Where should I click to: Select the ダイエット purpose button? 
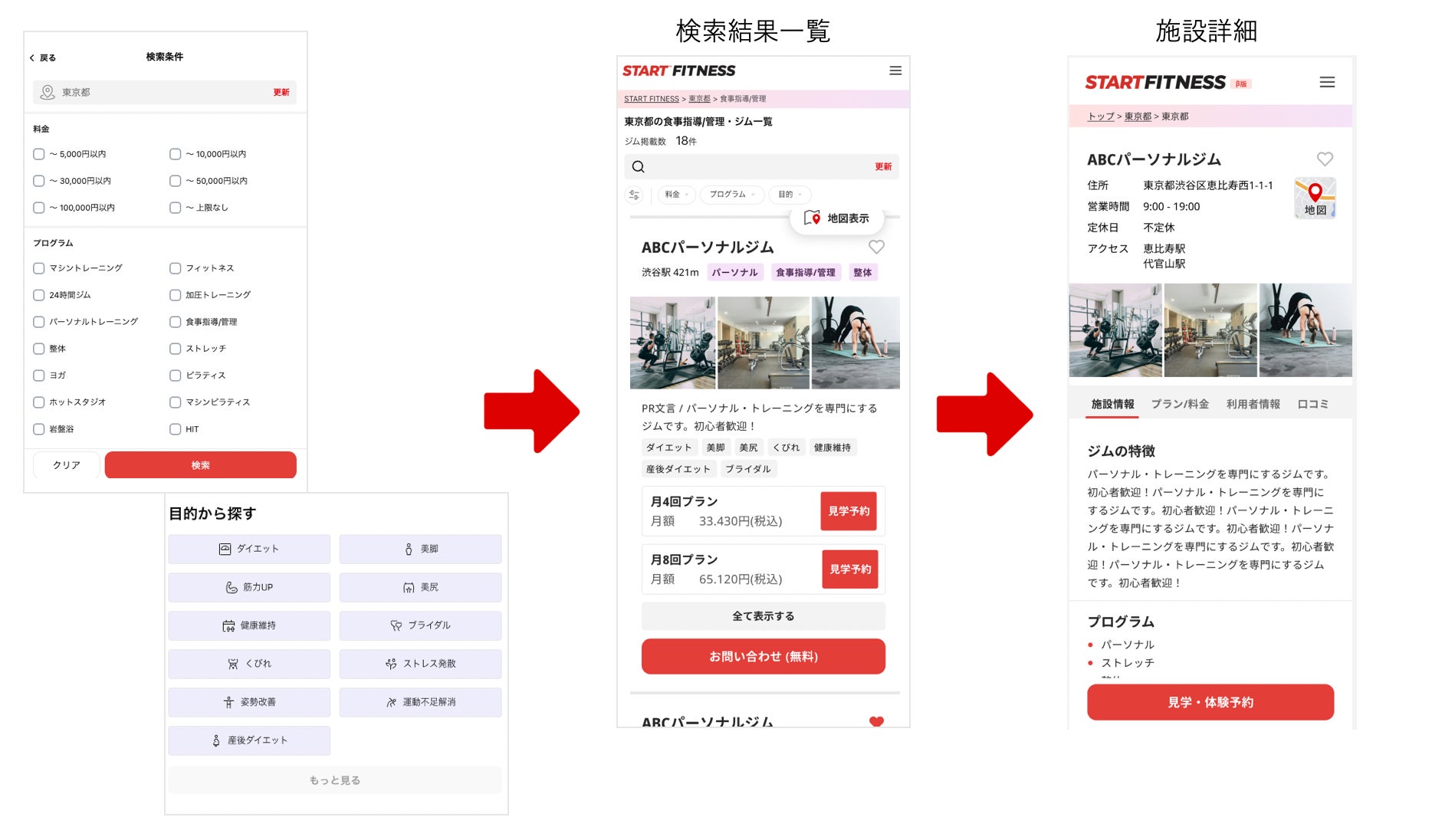tap(249, 549)
